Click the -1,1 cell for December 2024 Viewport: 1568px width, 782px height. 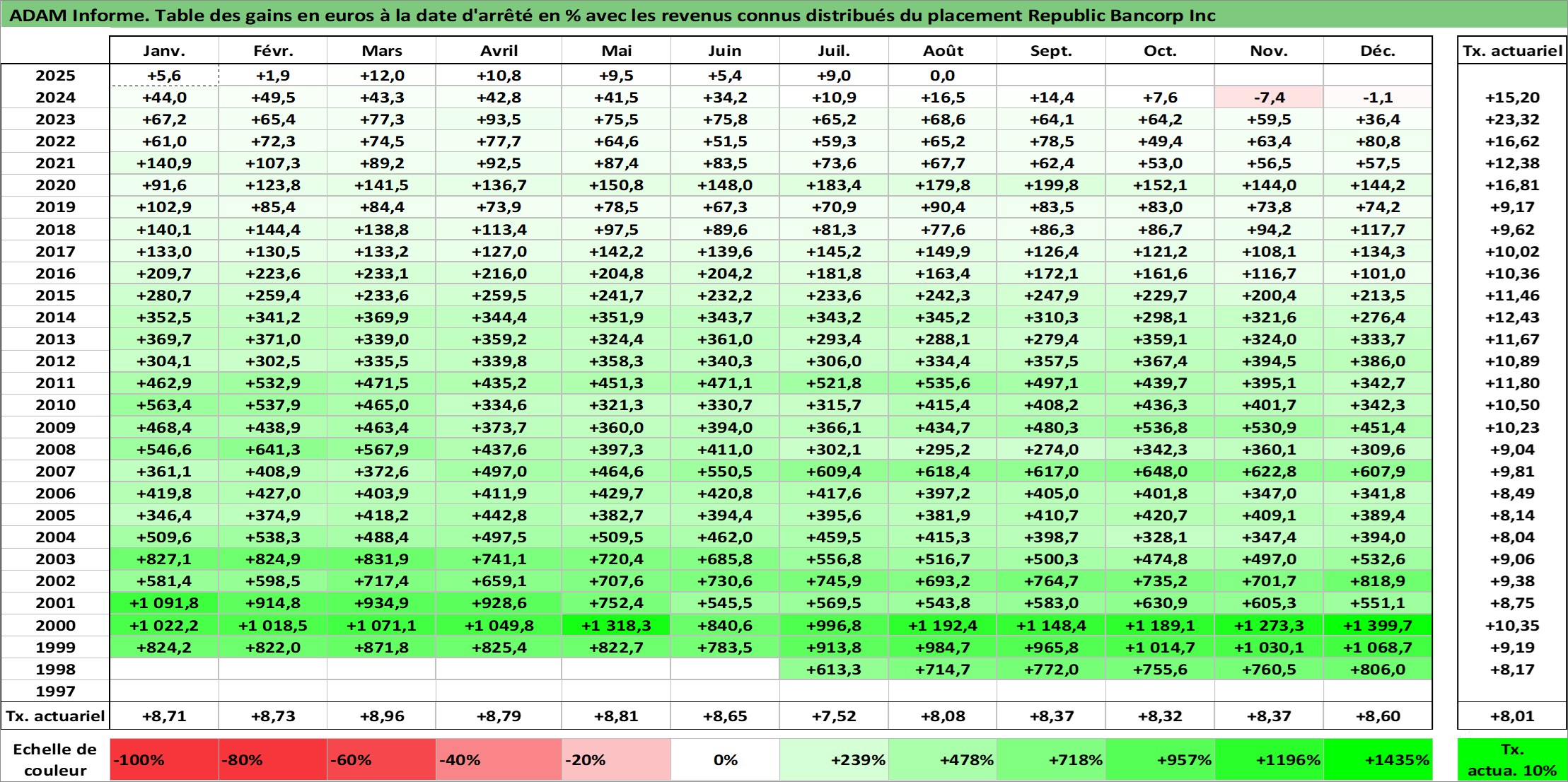pos(1378,98)
